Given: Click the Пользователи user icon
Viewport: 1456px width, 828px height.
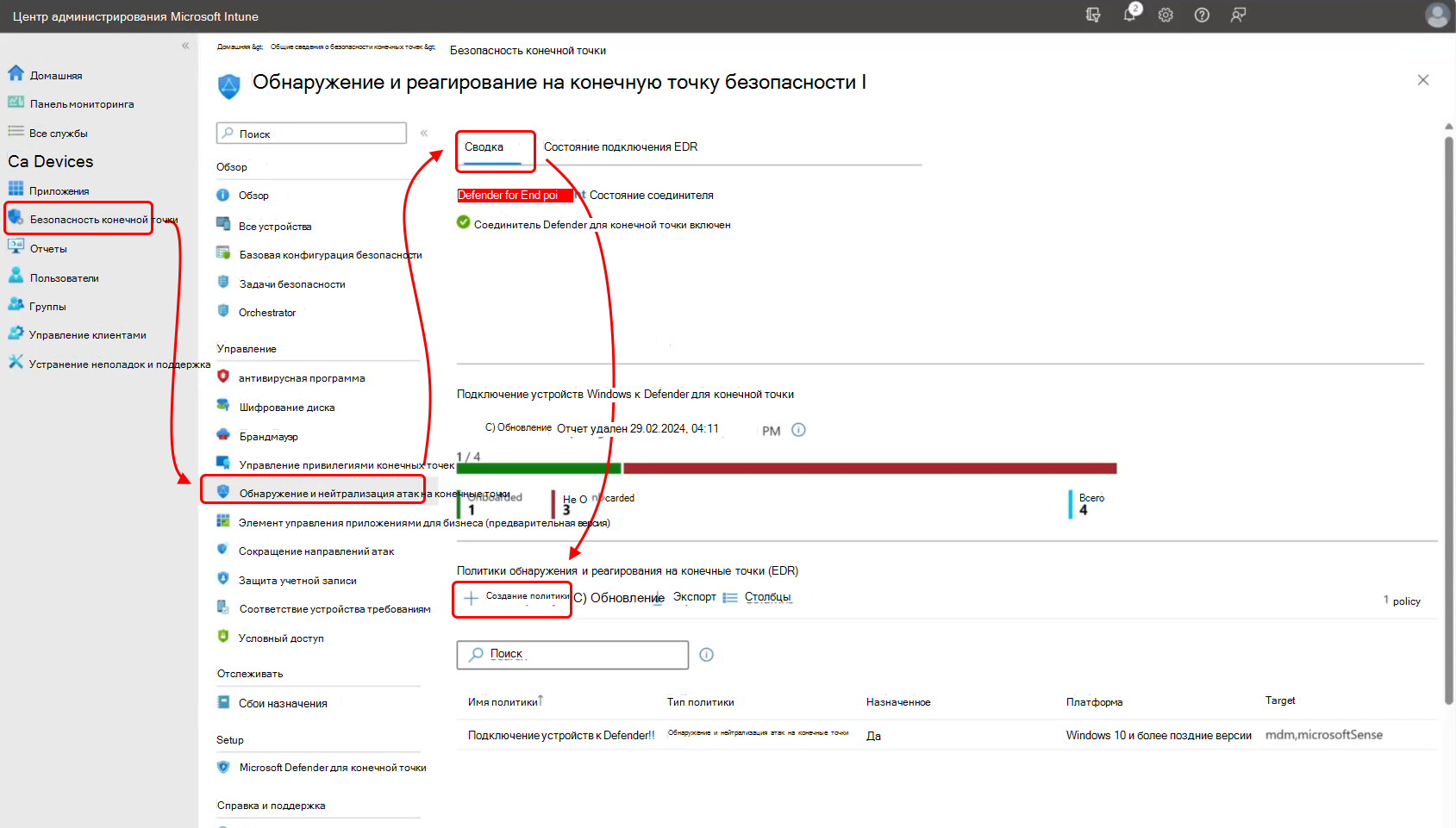Looking at the screenshot, I should coord(16,277).
